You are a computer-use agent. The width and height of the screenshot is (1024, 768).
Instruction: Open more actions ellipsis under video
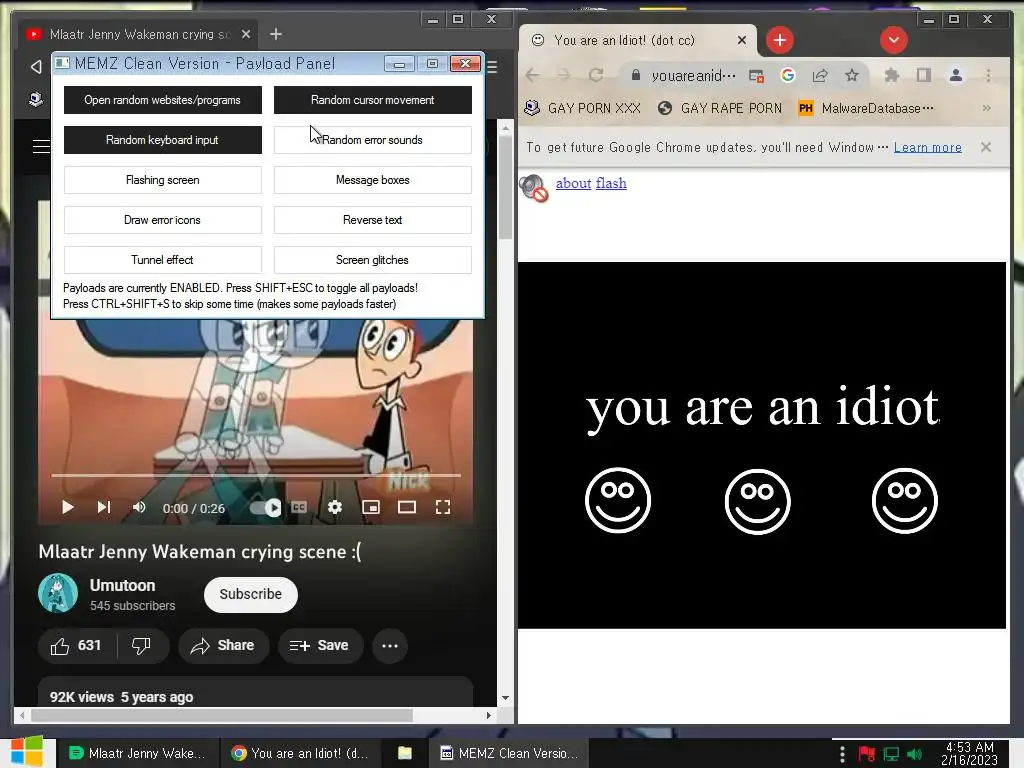click(x=390, y=646)
